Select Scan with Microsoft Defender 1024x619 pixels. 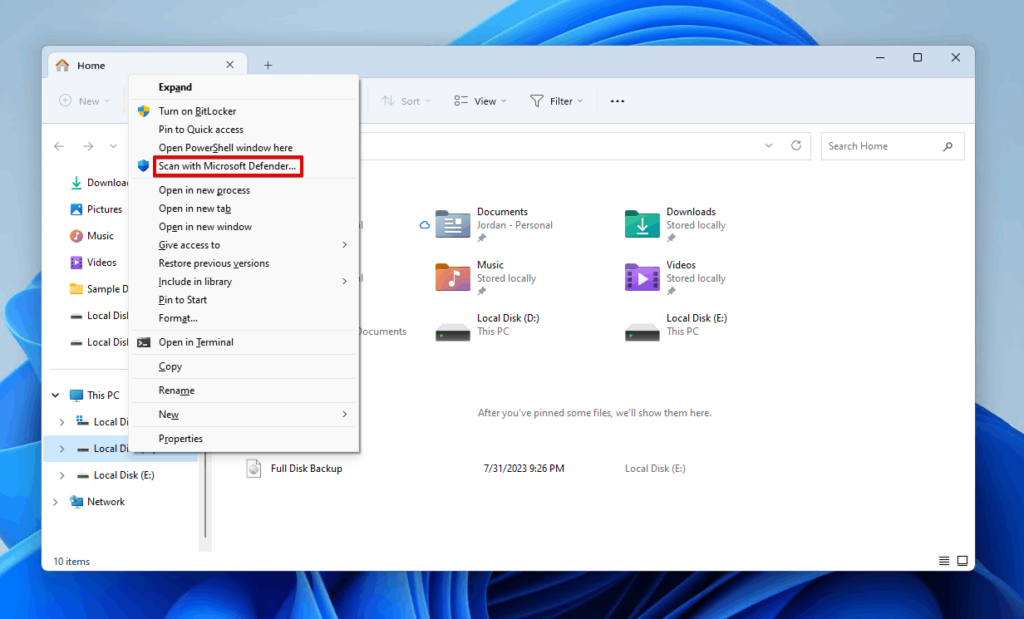pos(227,166)
